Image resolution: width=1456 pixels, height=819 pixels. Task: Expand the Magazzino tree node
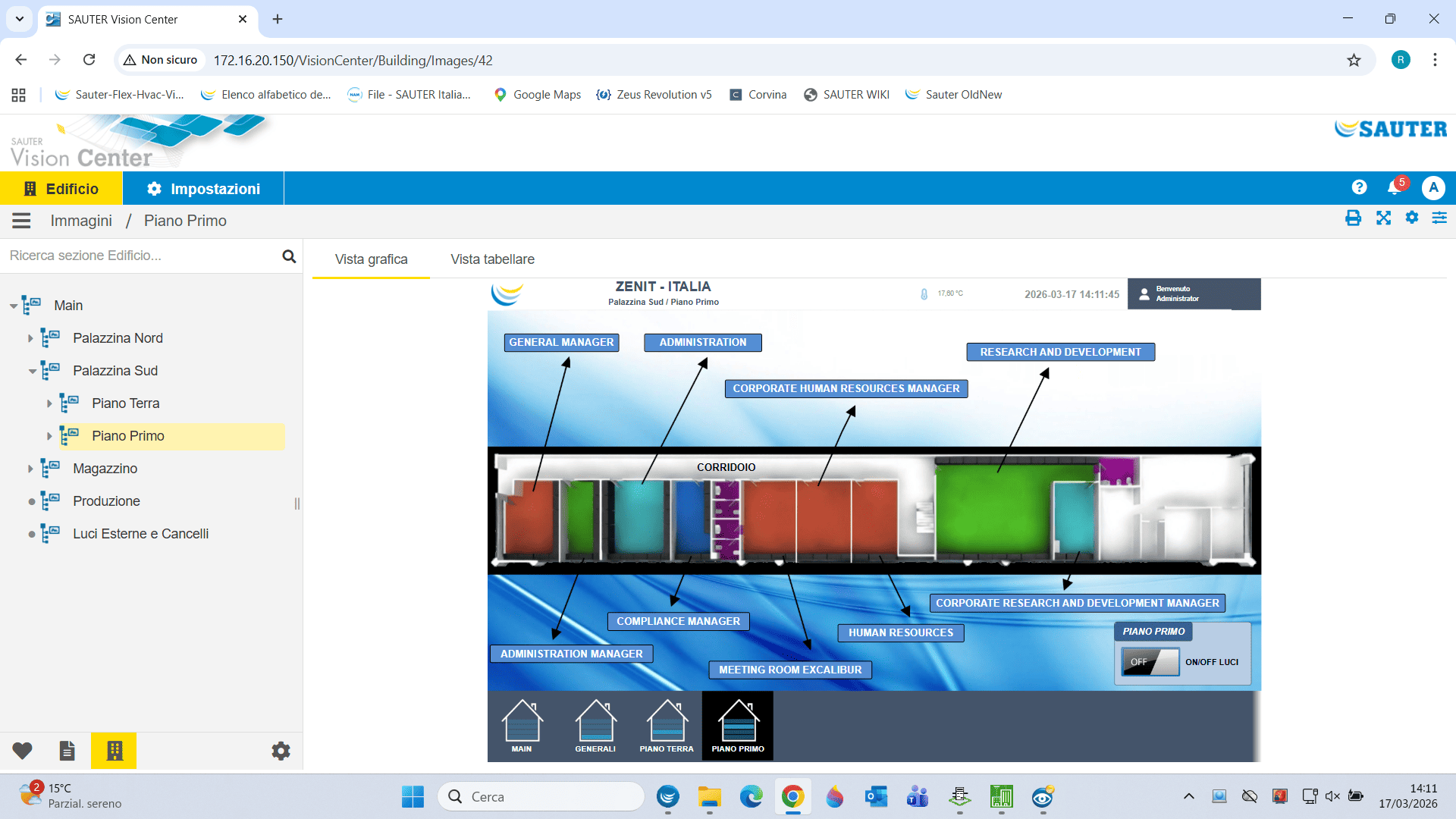(x=30, y=469)
